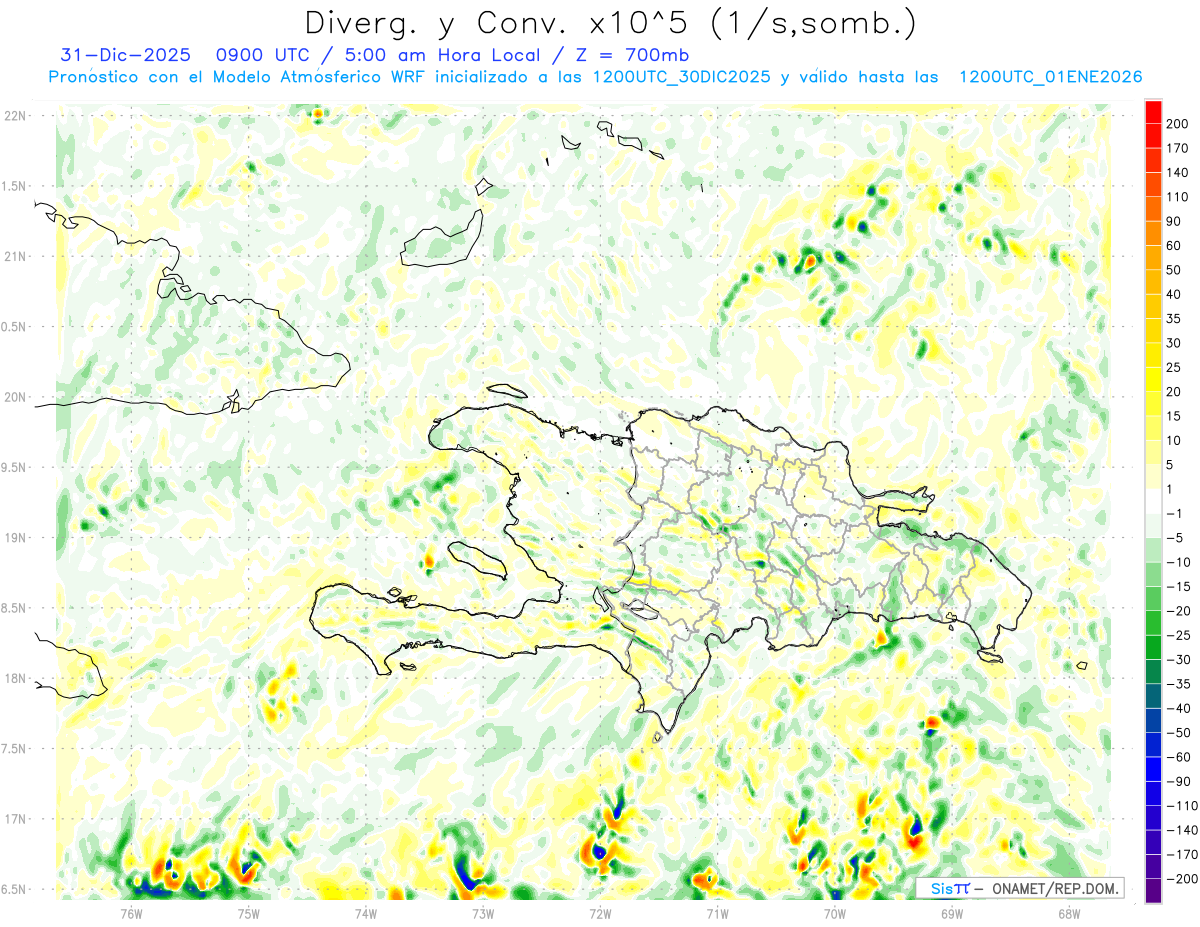Click the '76W' longitude label
This screenshot has width=1200, height=927.
pyautogui.click(x=131, y=913)
